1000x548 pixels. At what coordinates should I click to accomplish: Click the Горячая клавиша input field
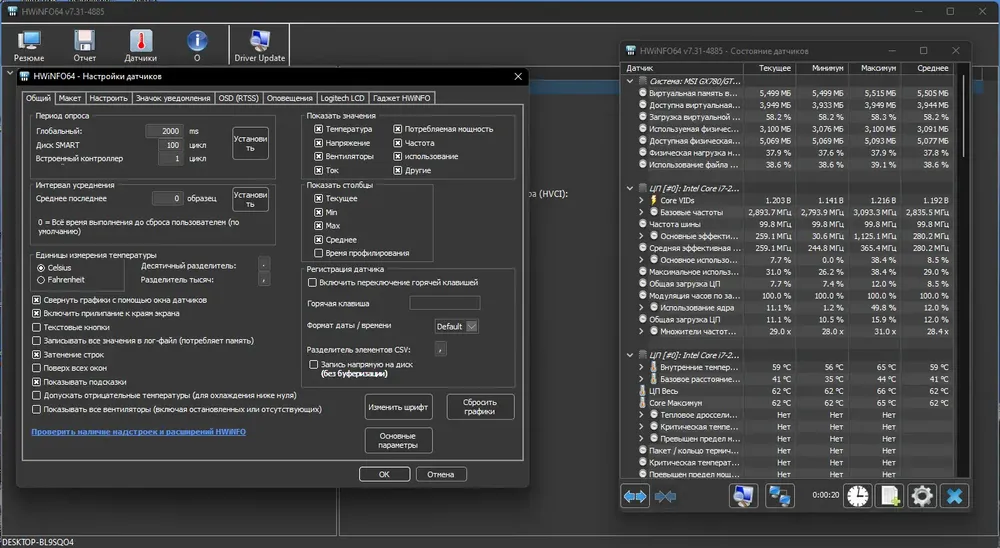tap(445, 303)
